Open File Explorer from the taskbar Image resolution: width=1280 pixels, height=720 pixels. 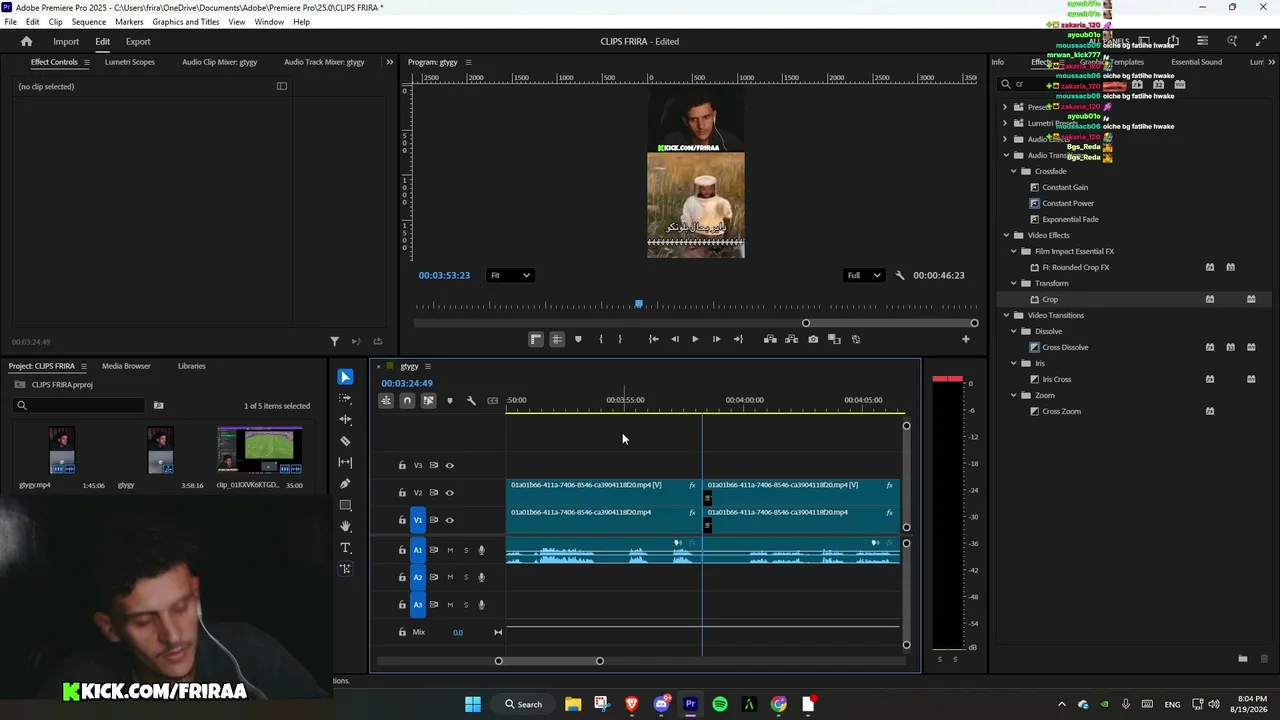573,704
